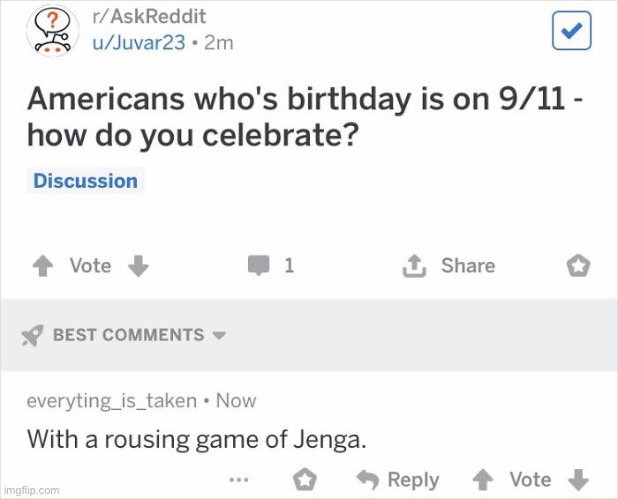Click the reply arrow icon on comment
This screenshot has height=499, width=618.
tap(367, 479)
